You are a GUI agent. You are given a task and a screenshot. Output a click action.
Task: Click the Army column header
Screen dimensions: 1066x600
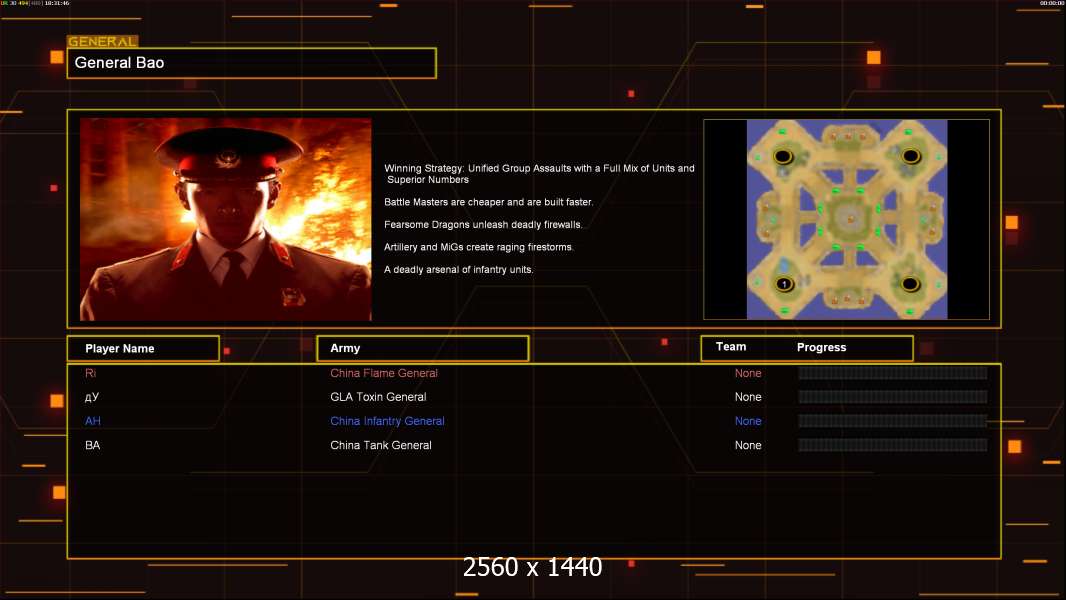click(423, 349)
